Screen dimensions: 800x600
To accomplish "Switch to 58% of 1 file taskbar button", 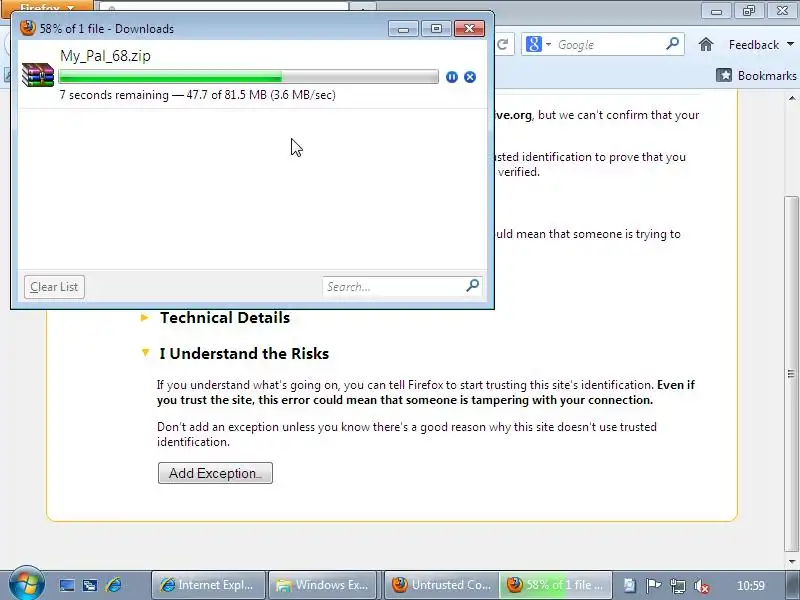I will coord(556,585).
